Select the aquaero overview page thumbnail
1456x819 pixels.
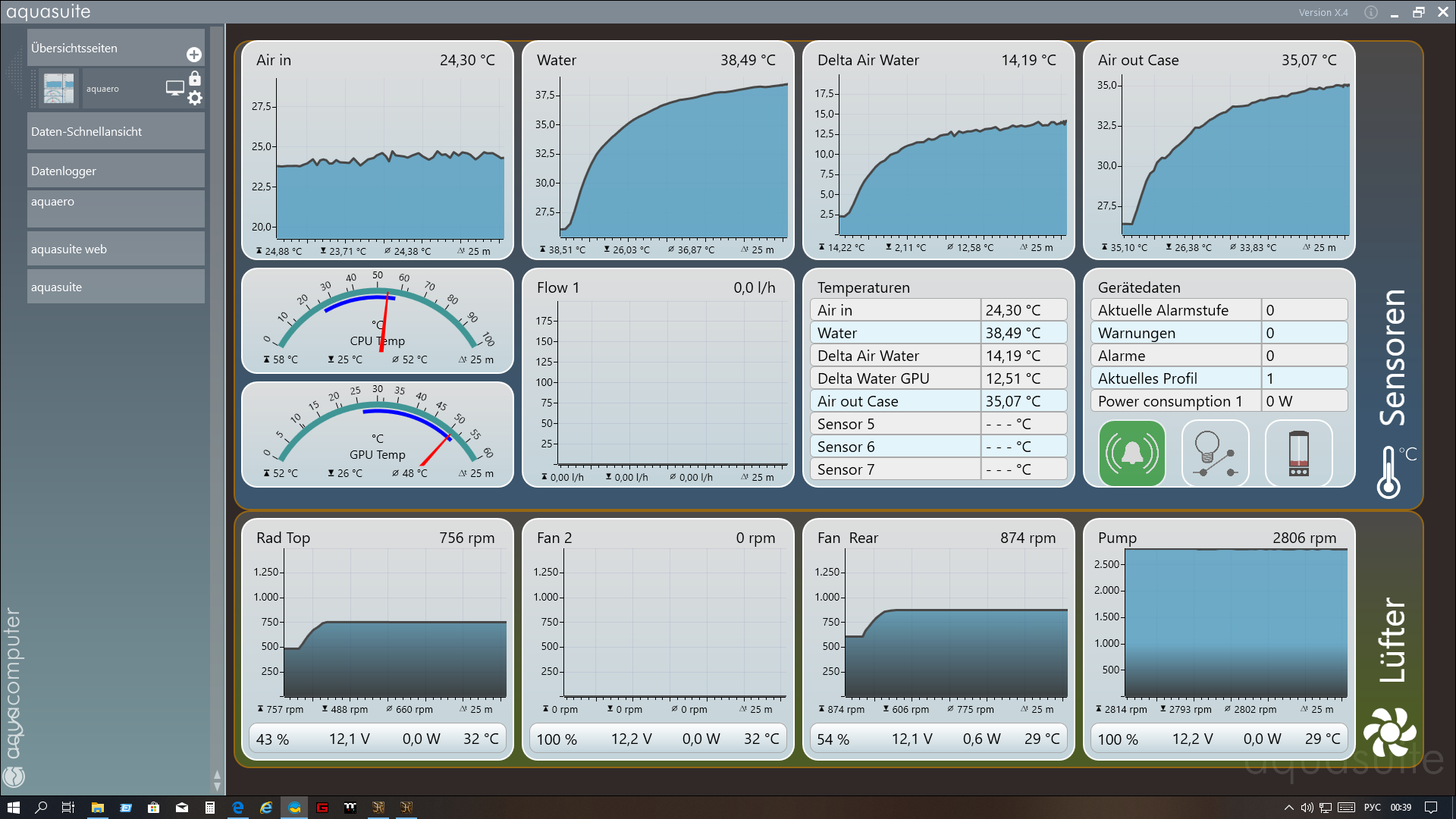coord(59,88)
